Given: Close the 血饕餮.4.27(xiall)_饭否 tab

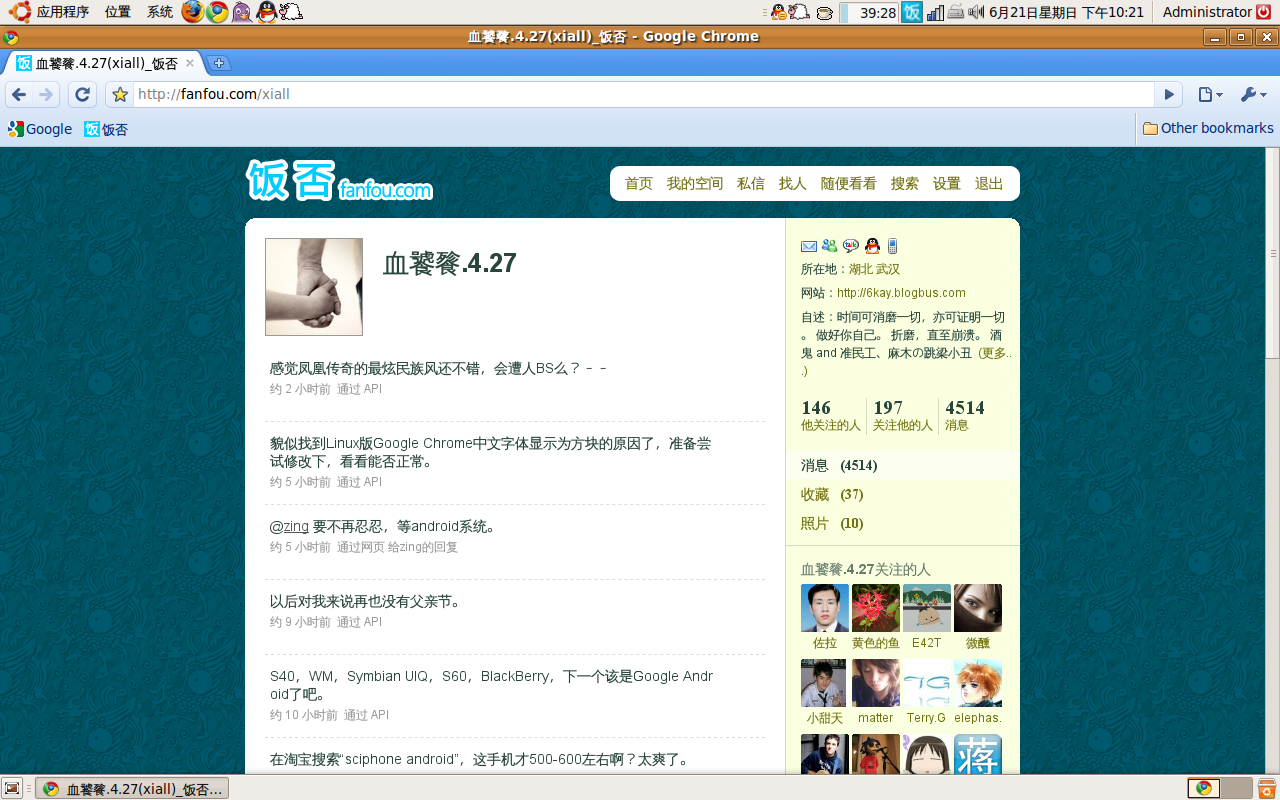Looking at the screenshot, I should (190, 63).
